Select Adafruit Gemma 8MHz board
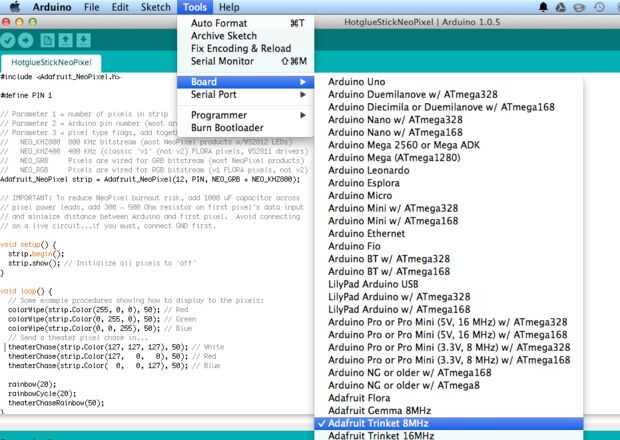The height and width of the screenshot is (440, 620). 449,411
